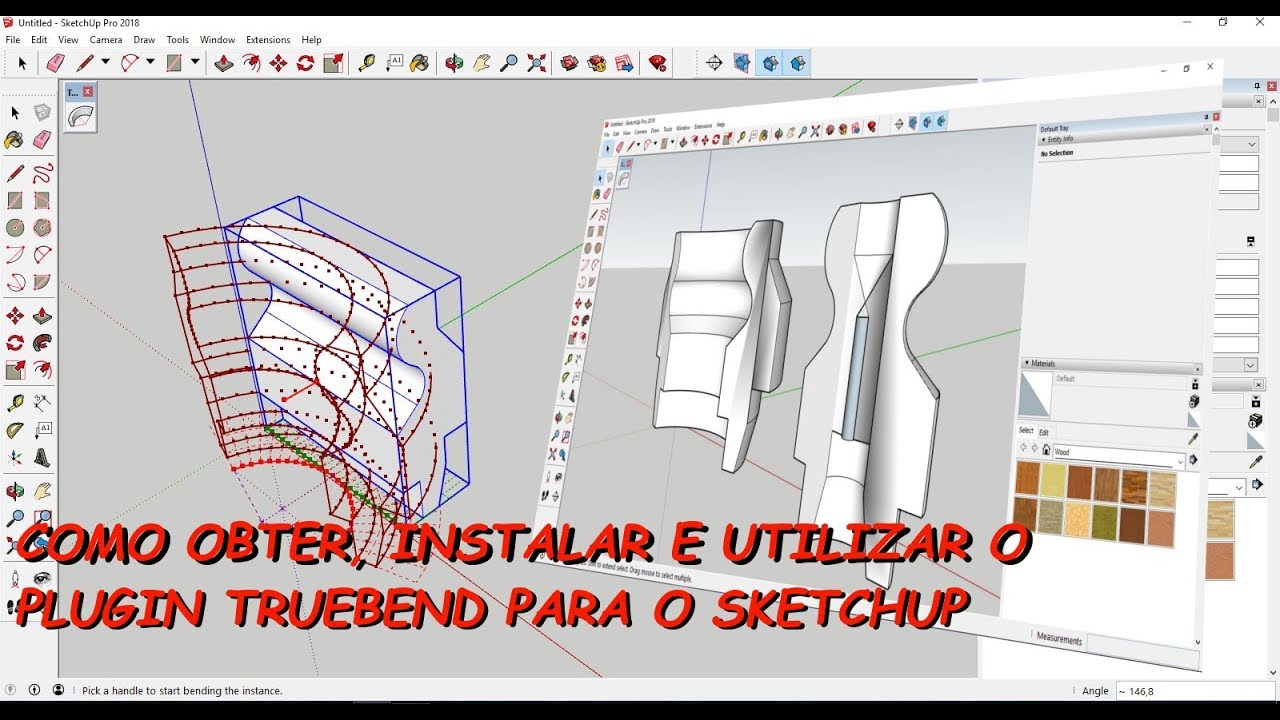This screenshot has width=1280, height=720.
Task: Collapse the Entity Info panel in overlay window
Action: tap(1045, 140)
